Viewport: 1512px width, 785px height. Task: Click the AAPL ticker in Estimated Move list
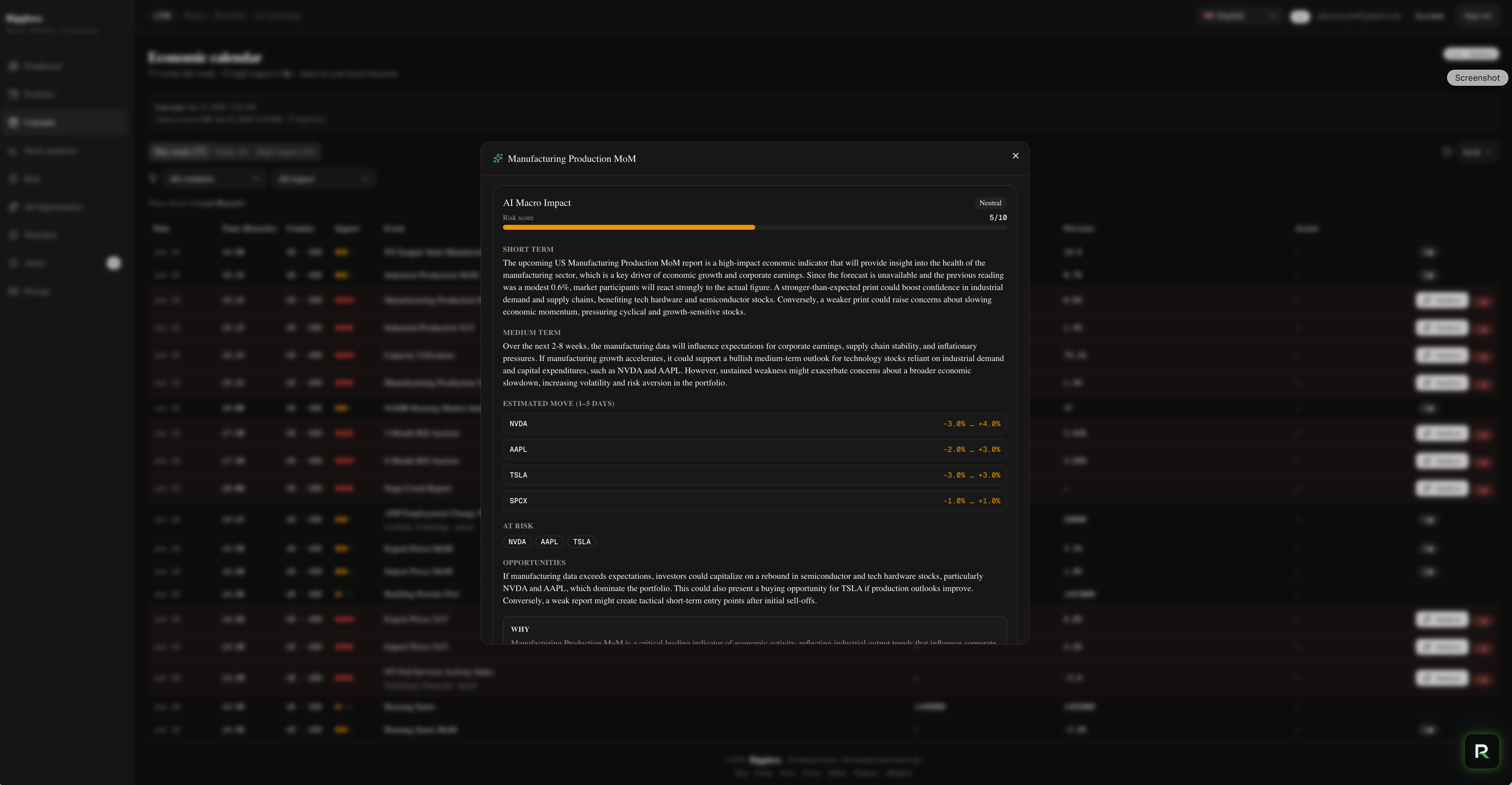click(x=518, y=449)
